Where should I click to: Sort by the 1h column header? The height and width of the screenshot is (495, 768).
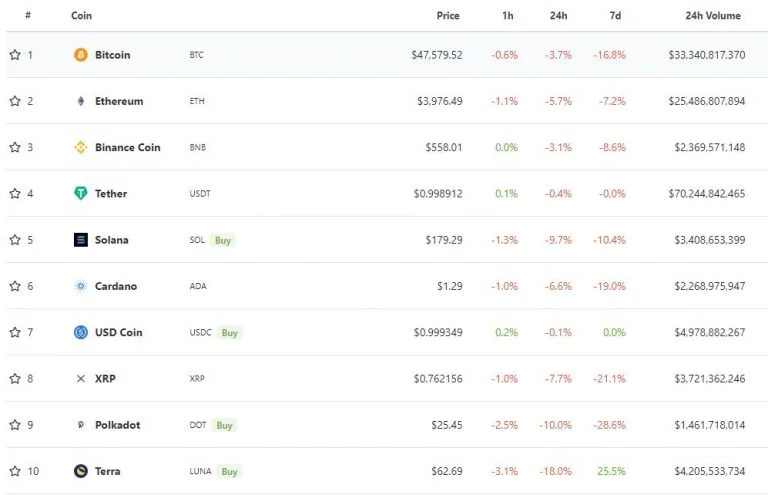(508, 16)
